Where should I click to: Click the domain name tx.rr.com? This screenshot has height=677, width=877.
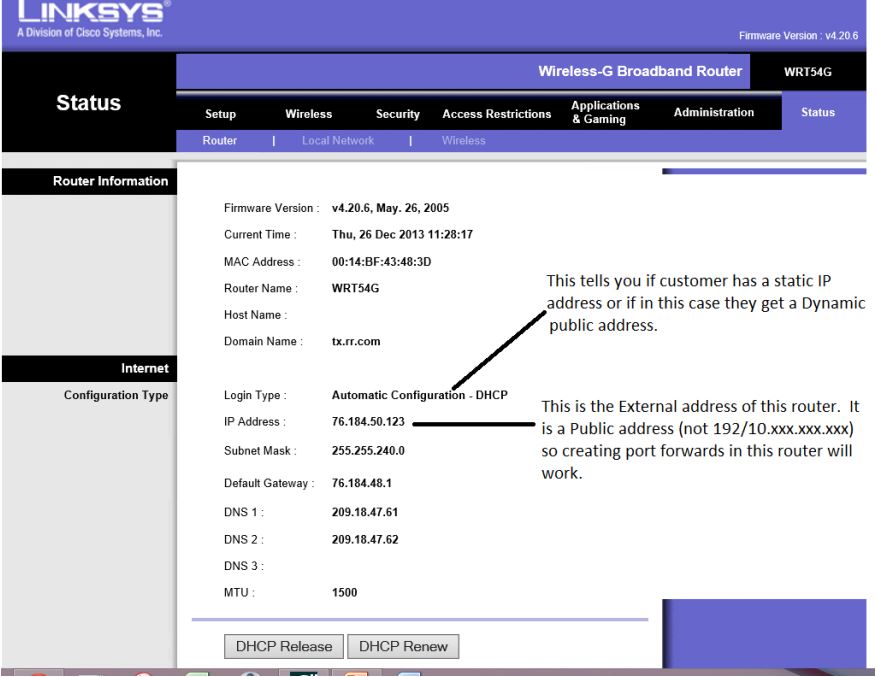pyautogui.click(x=356, y=341)
